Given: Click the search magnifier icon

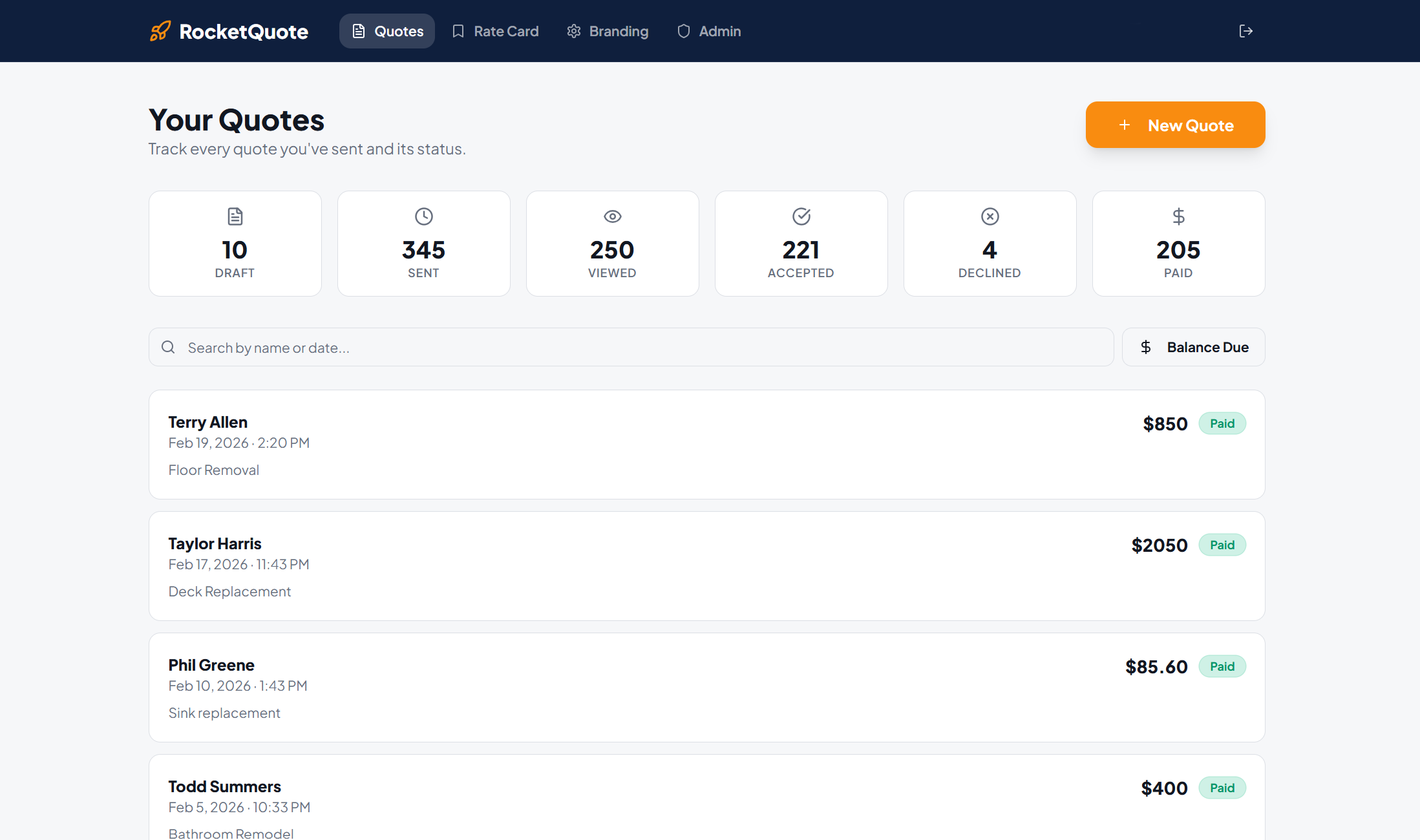Looking at the screenshot, I should click(168, 347).
